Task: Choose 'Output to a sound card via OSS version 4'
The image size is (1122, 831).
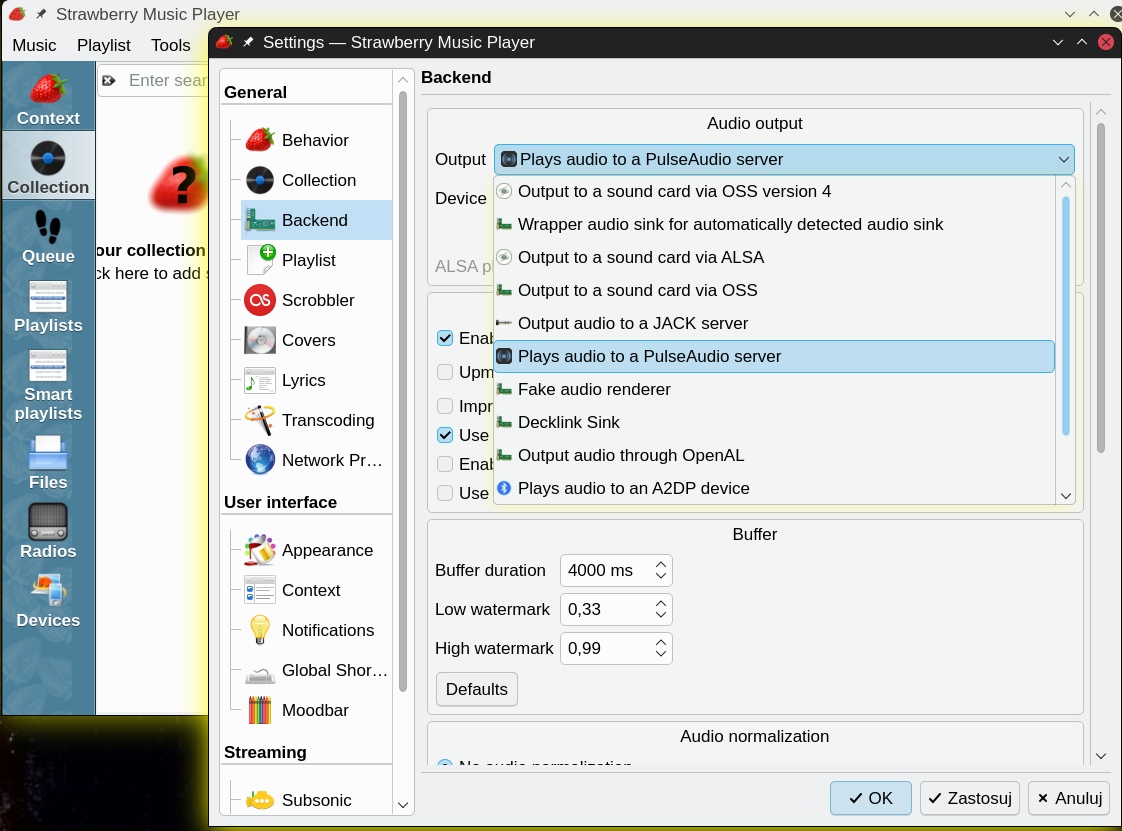Action: click(774, 191)
